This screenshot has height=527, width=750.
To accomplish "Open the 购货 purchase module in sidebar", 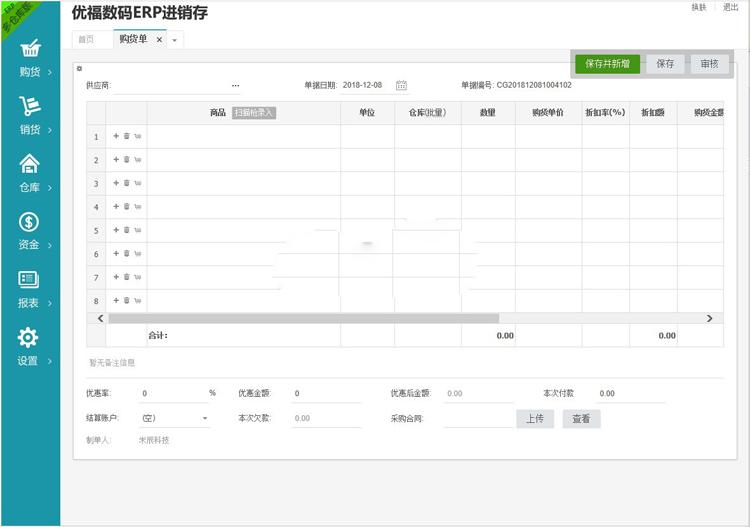I will tap(30, 58).
